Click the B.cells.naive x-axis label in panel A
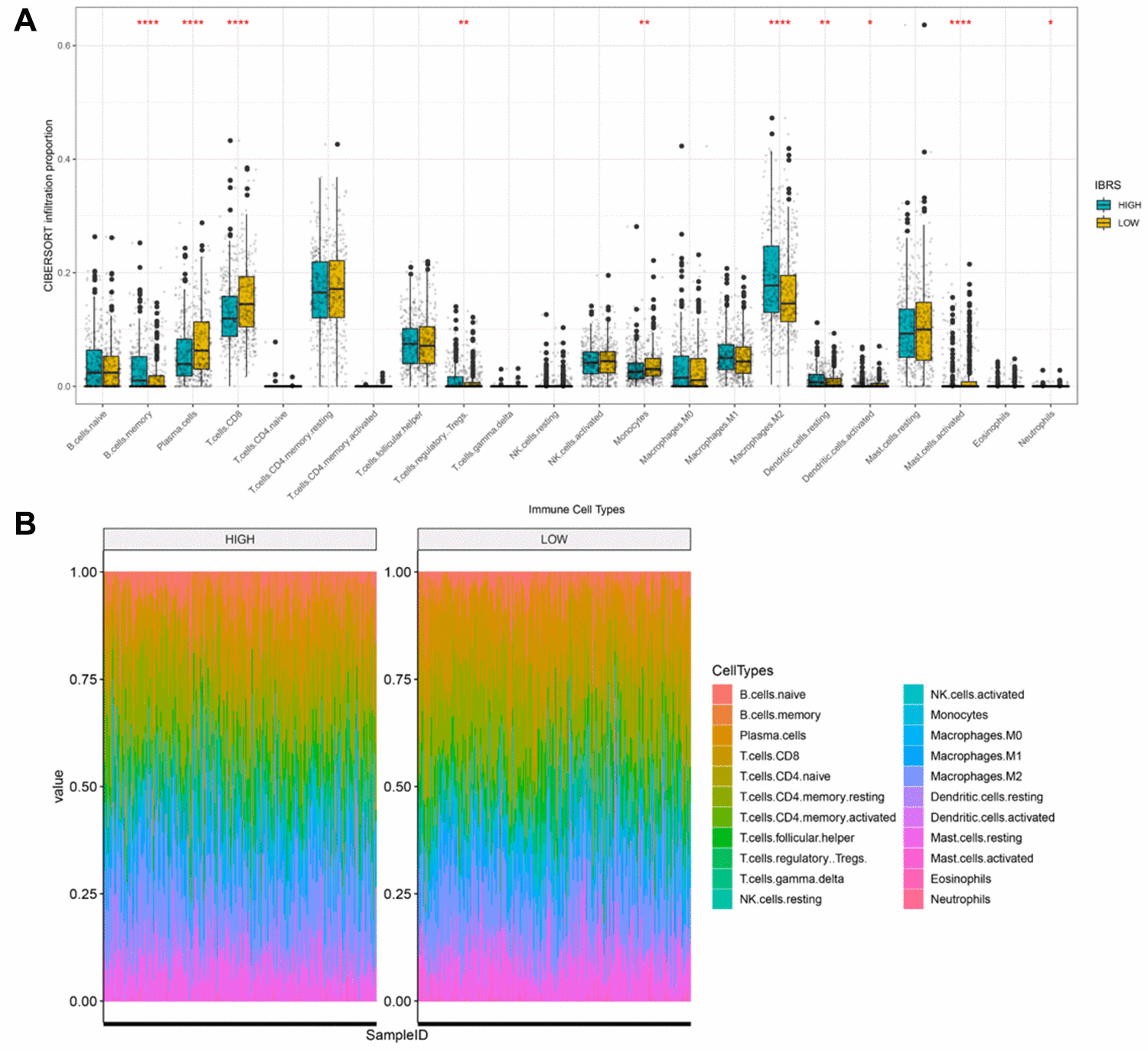Screen dimensions: 1148x1050 [x=86, y=430]
